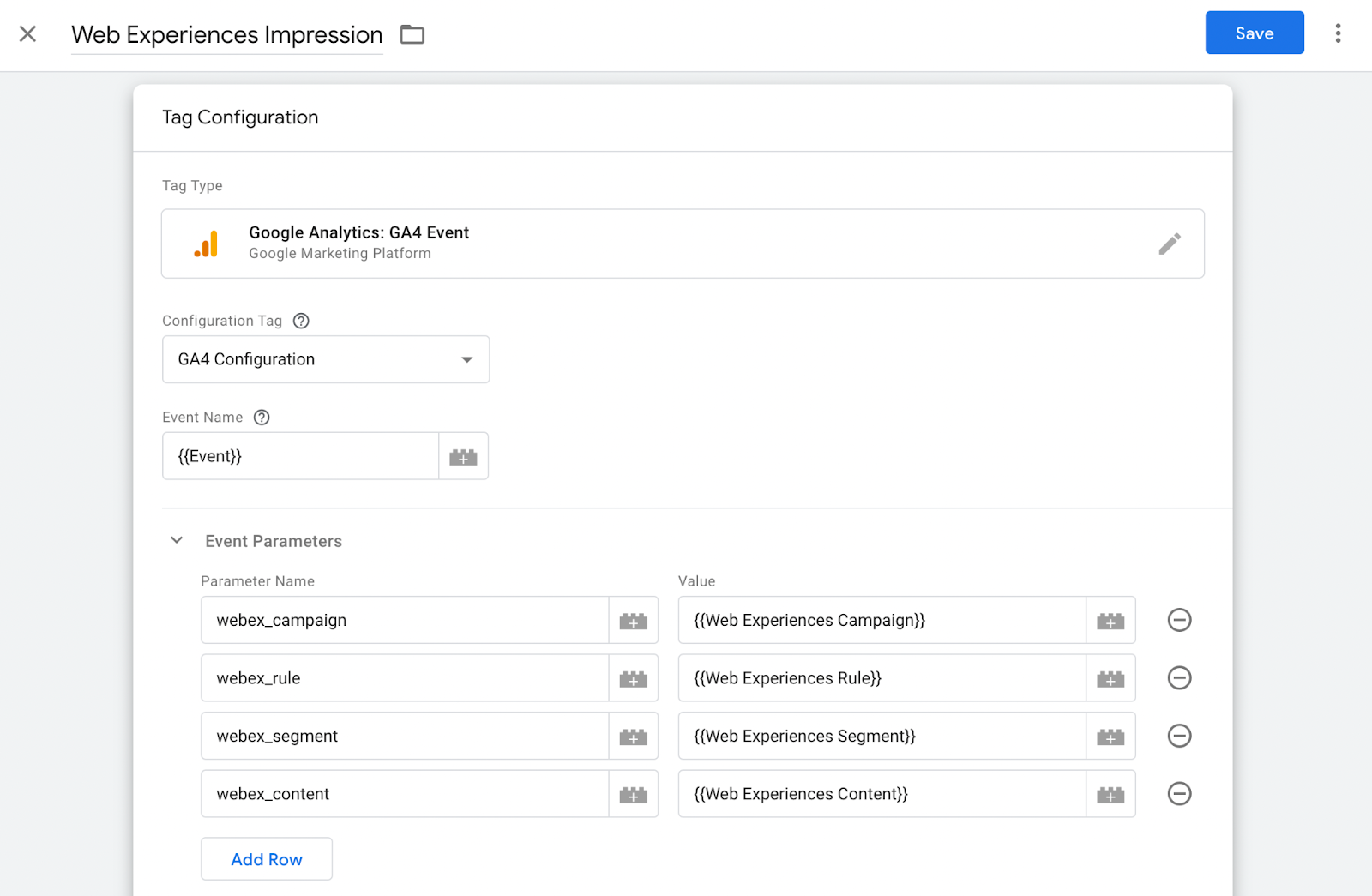This screenshot has height=896, width=1372.
Task: Insert variable into Event Name field
Action: coord(463,457)
